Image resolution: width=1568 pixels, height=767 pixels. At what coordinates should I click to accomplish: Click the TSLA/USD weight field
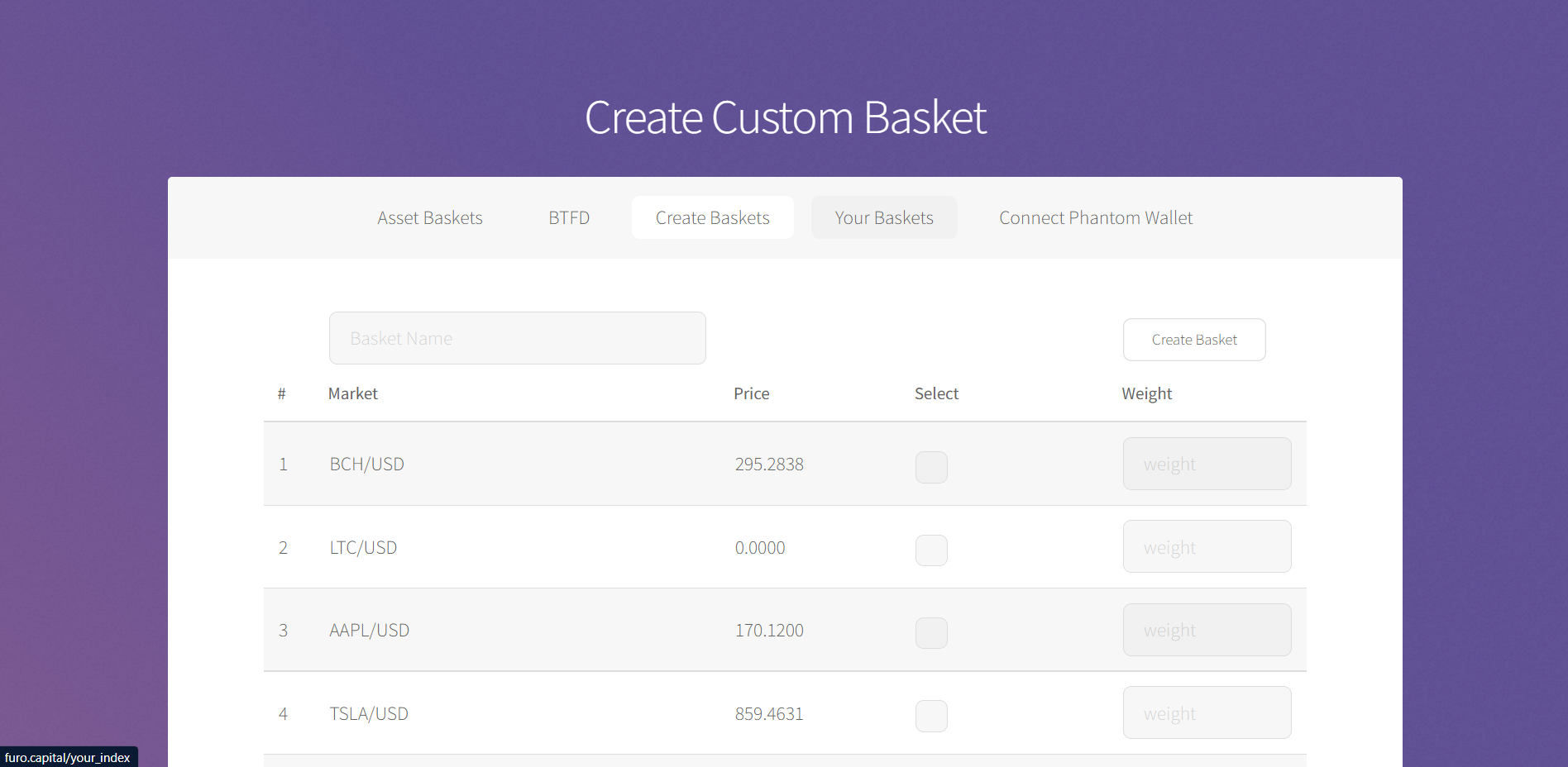click(1207, 712)
